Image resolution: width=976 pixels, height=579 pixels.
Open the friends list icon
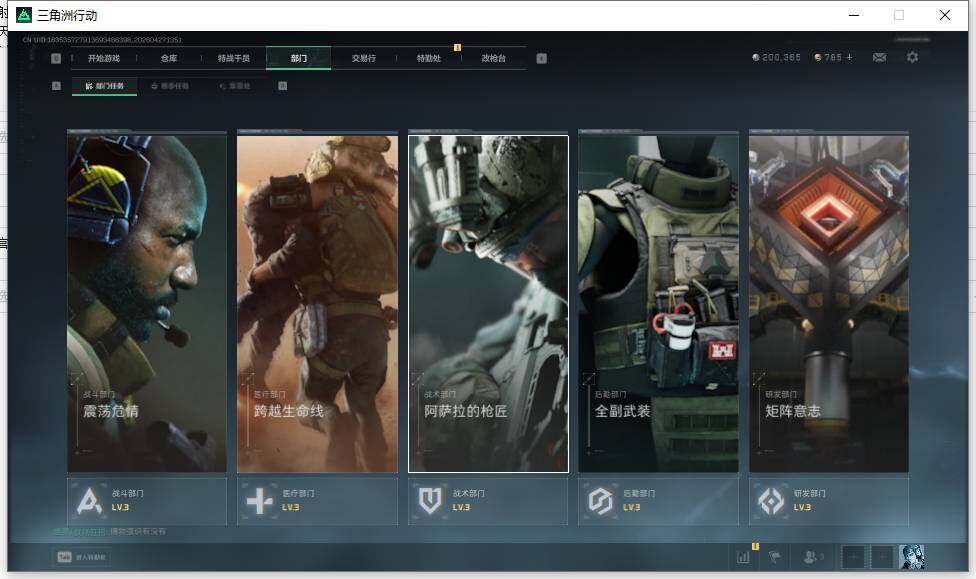tap(813, 557)
